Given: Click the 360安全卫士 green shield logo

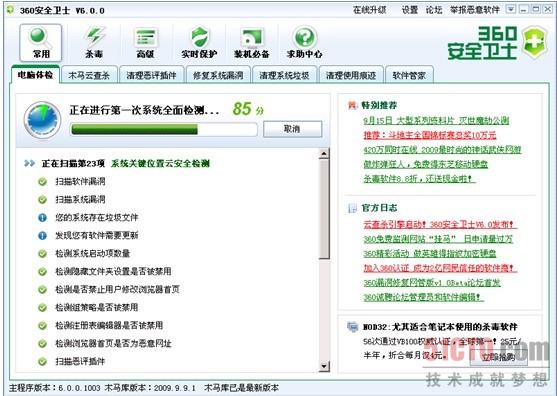Looking at the screenshot, I should 535,42.
